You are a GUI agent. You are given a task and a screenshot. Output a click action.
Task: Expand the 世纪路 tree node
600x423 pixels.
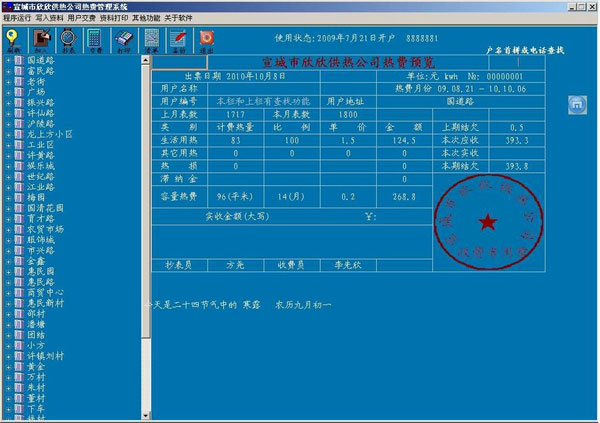point(8,176)
